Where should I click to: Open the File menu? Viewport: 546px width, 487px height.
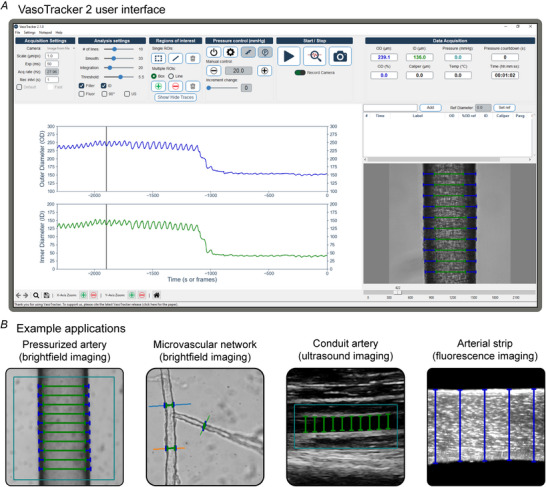[x=17, y=32]
